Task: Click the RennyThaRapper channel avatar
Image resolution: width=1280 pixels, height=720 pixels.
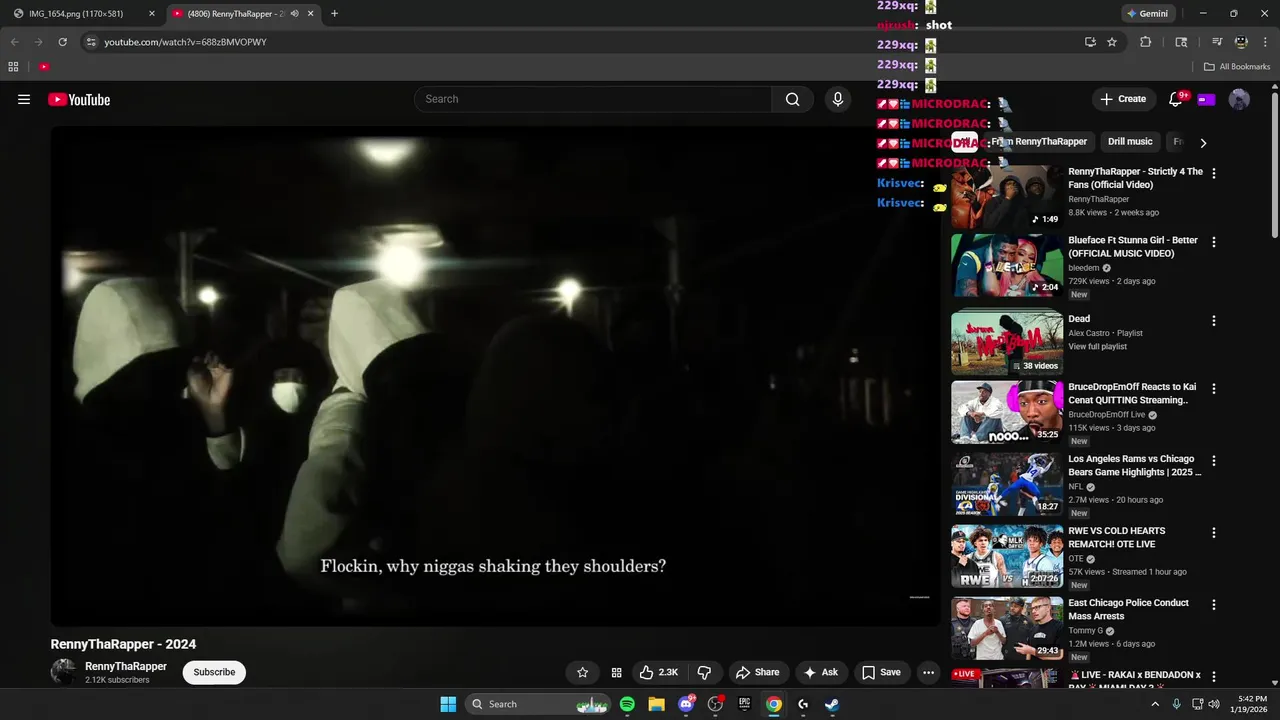Action: (x=63, y=672)
